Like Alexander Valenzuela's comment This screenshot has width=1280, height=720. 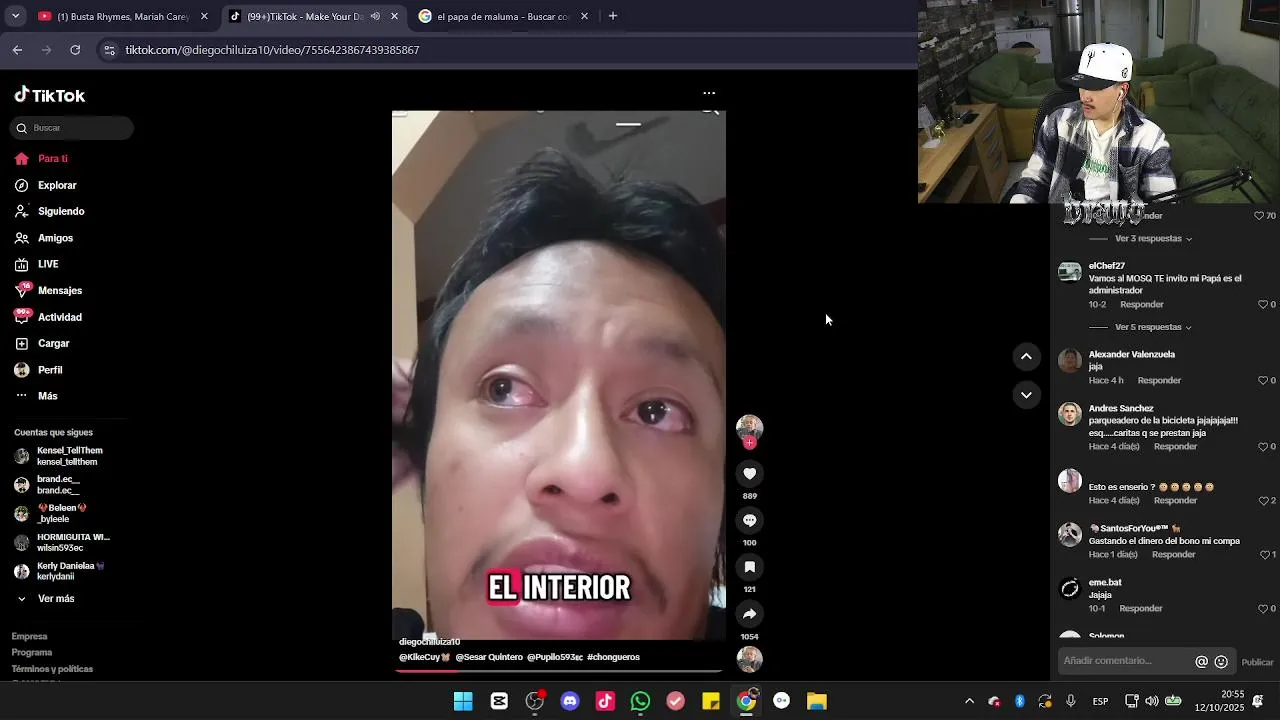(x=1262, y=381)
